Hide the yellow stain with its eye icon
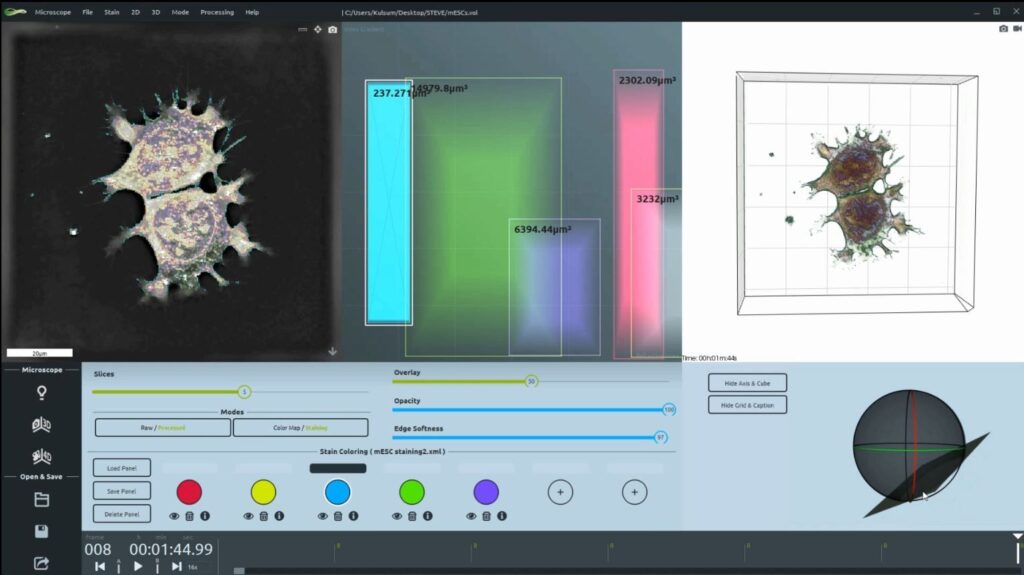Viewport: 1024px width, 575px height. tap(248, 516)
